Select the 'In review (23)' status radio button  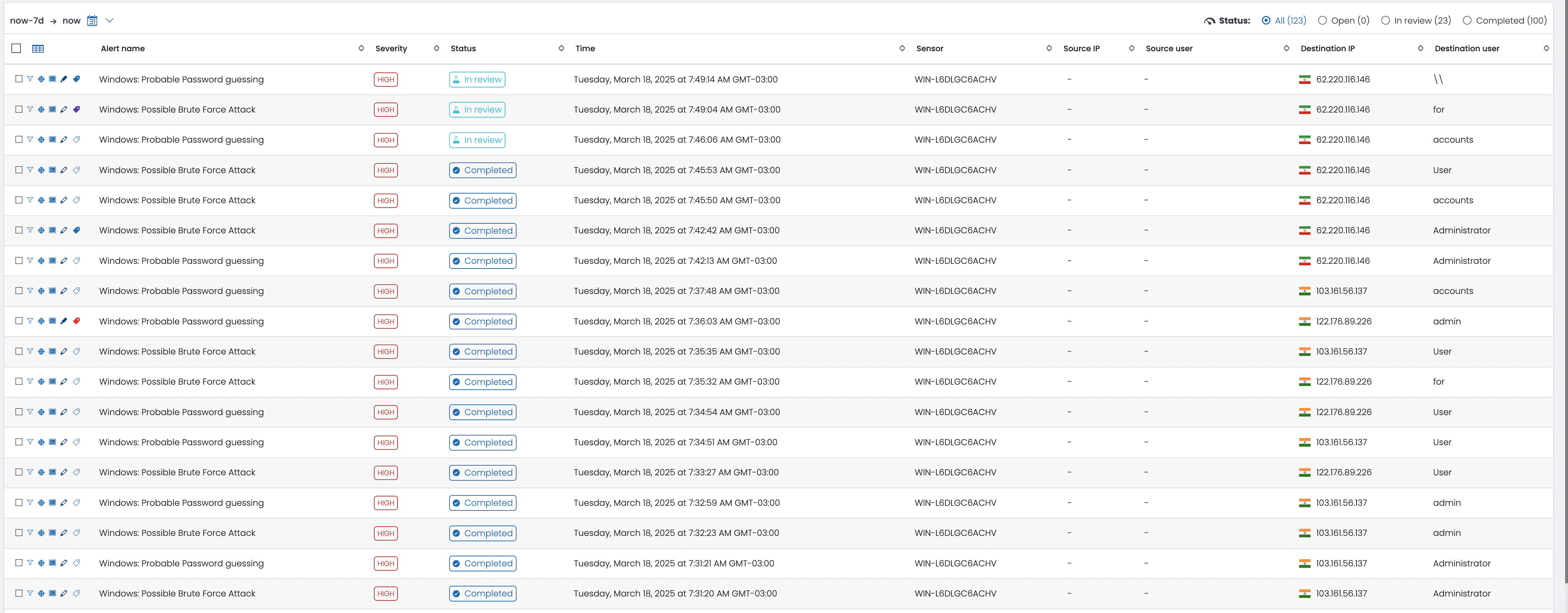coord(1386,21)
